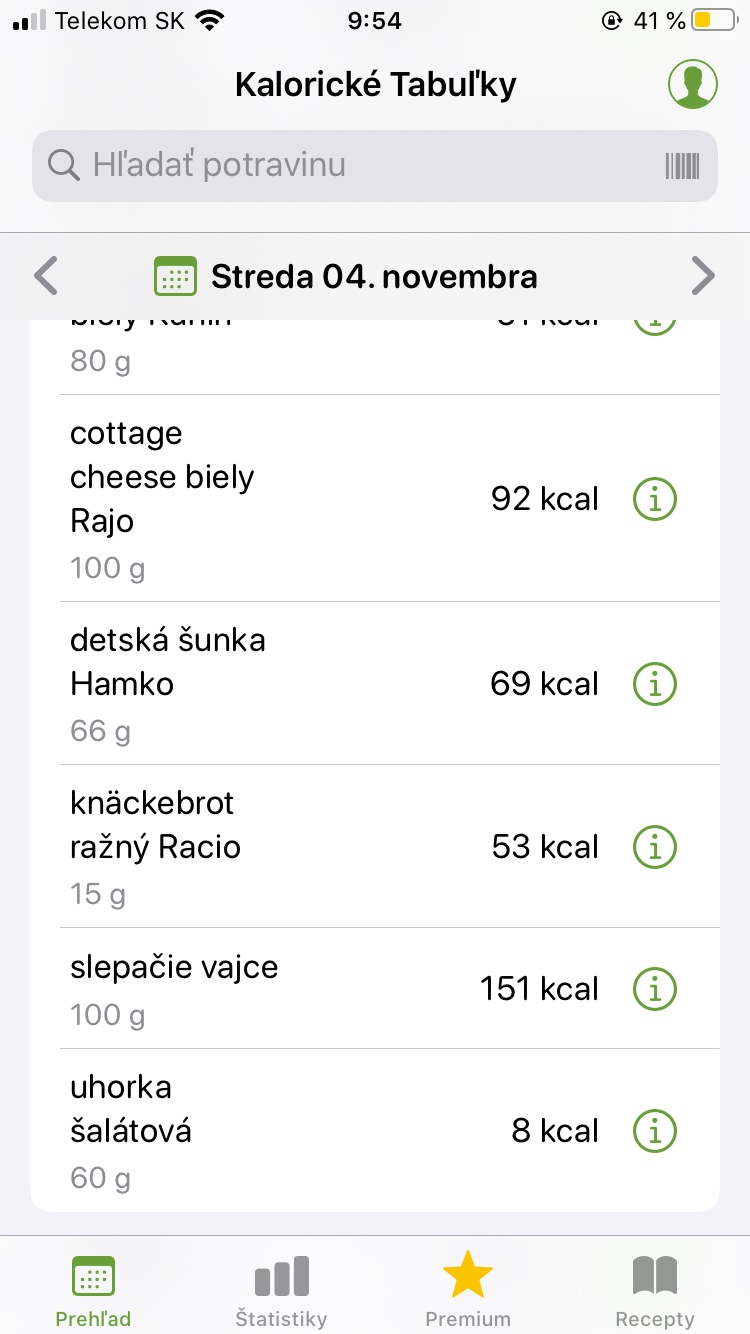
Task: Open the Premium tab
Action: pos(468,1290)
